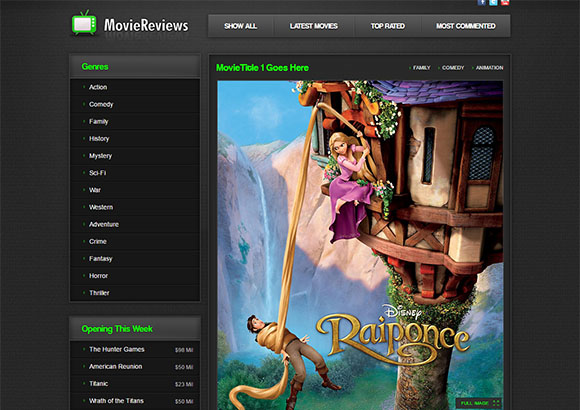This screenshot has width=580, height=410.
Task: Click the $98 Mil value for Hunter Games
Action: (184, 350)
